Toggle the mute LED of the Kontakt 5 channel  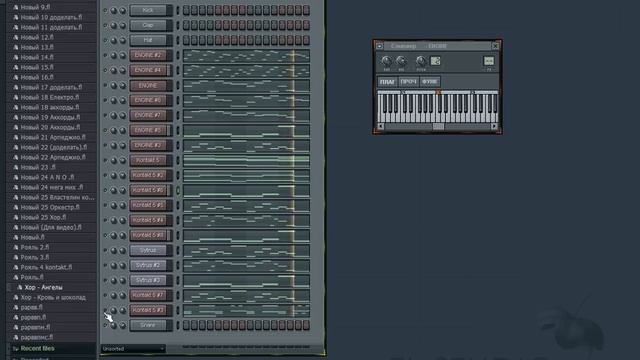click(105, 160)
